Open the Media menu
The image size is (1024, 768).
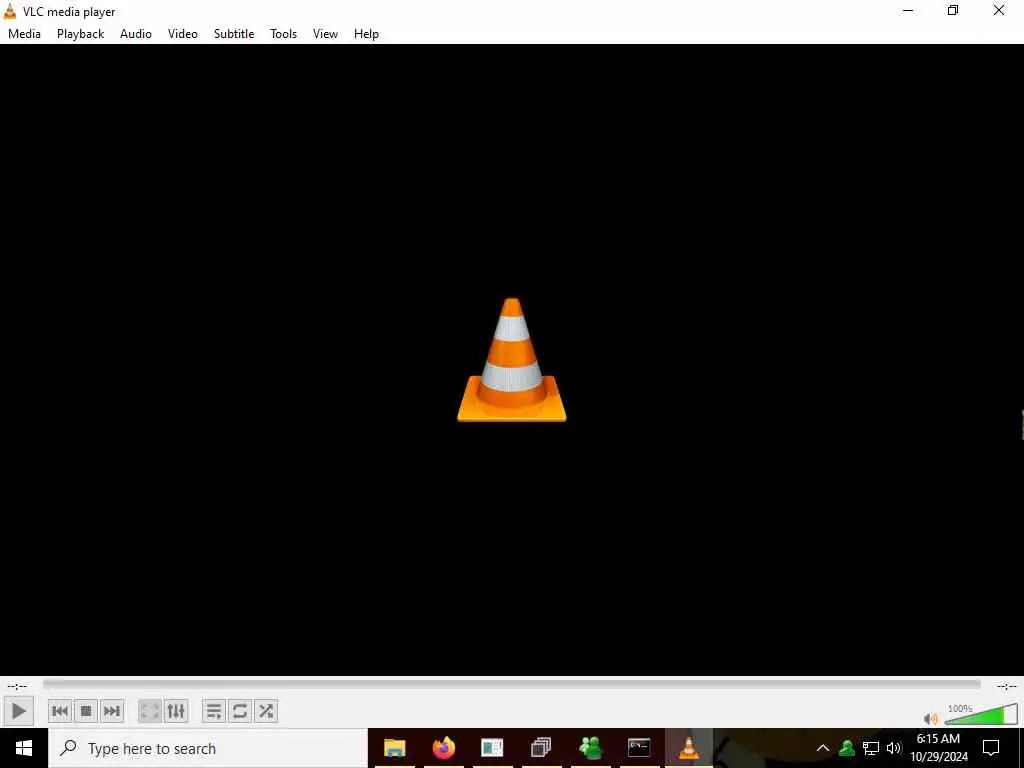point(24,34)
